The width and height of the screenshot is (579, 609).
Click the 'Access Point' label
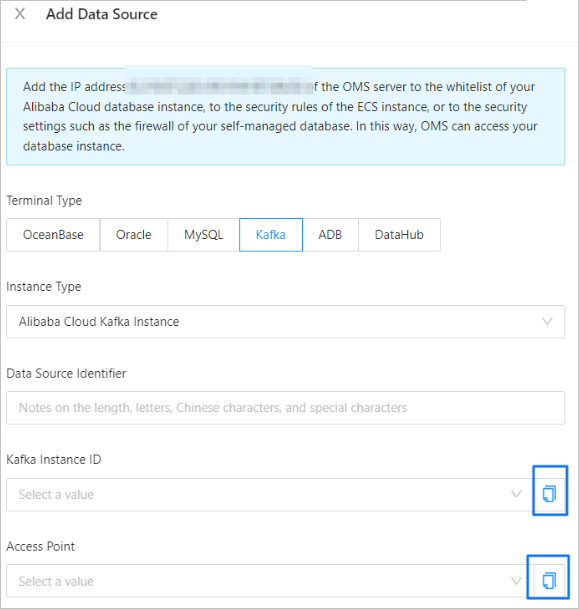41,547
